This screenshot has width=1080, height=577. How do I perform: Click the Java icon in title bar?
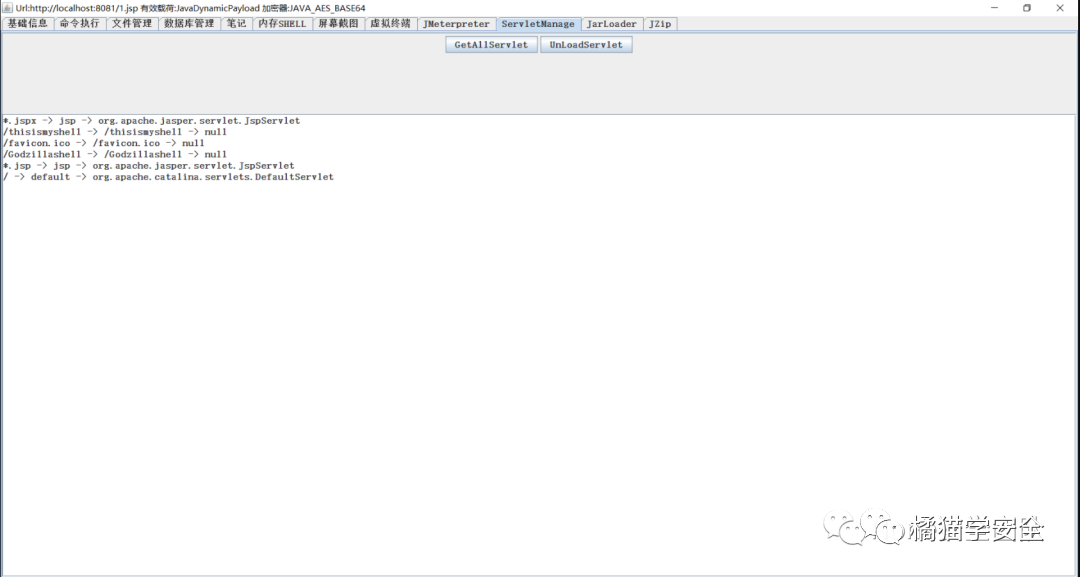pyautogui.click(x=8, y=8)
